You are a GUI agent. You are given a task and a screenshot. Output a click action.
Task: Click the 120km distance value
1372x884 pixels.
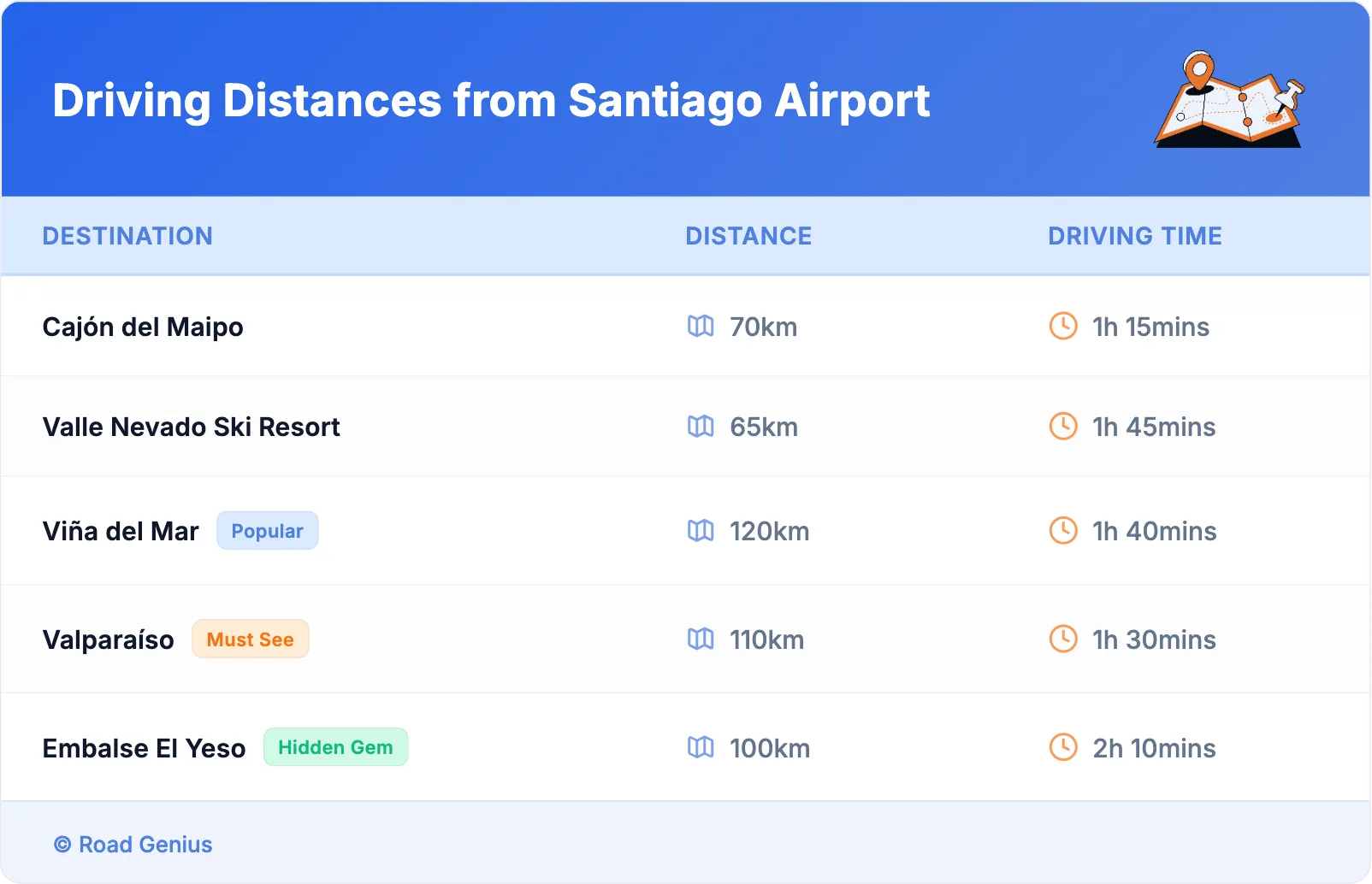(769, 531)
